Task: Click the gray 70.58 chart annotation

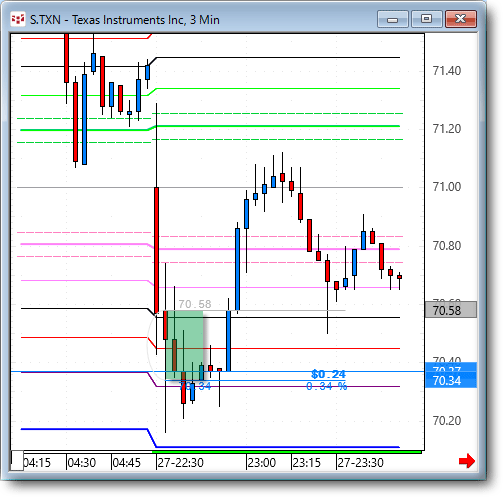Action: (x=195, y=304)
